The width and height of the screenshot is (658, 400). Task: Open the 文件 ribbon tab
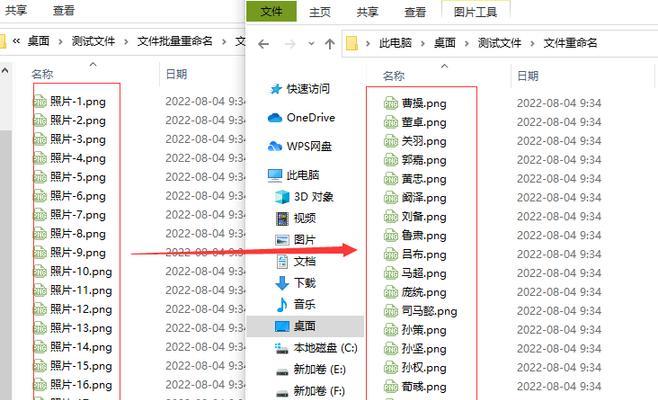[271, 11]
